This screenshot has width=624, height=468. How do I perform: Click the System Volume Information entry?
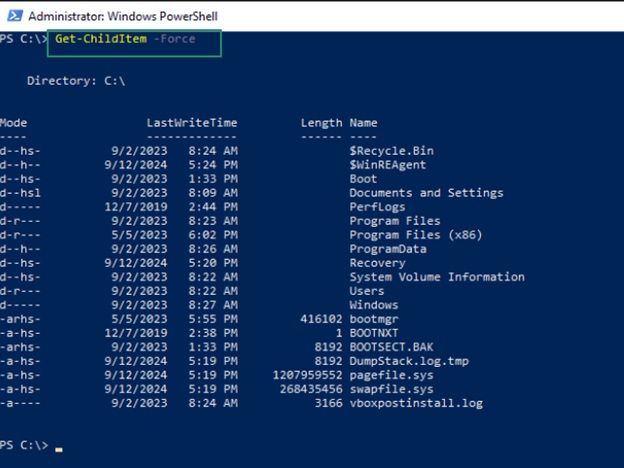[x=436, y=277]
